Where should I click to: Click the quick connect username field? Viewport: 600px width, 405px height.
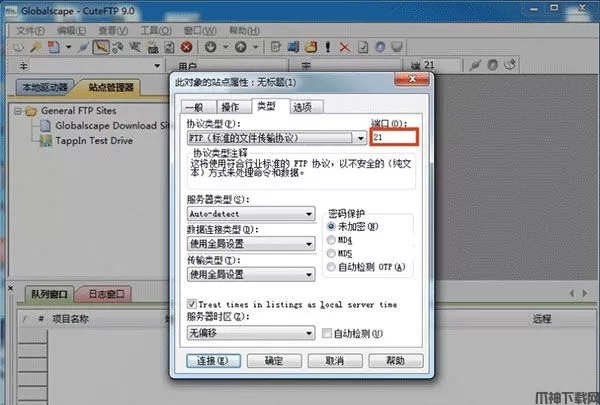coord(240,66)
